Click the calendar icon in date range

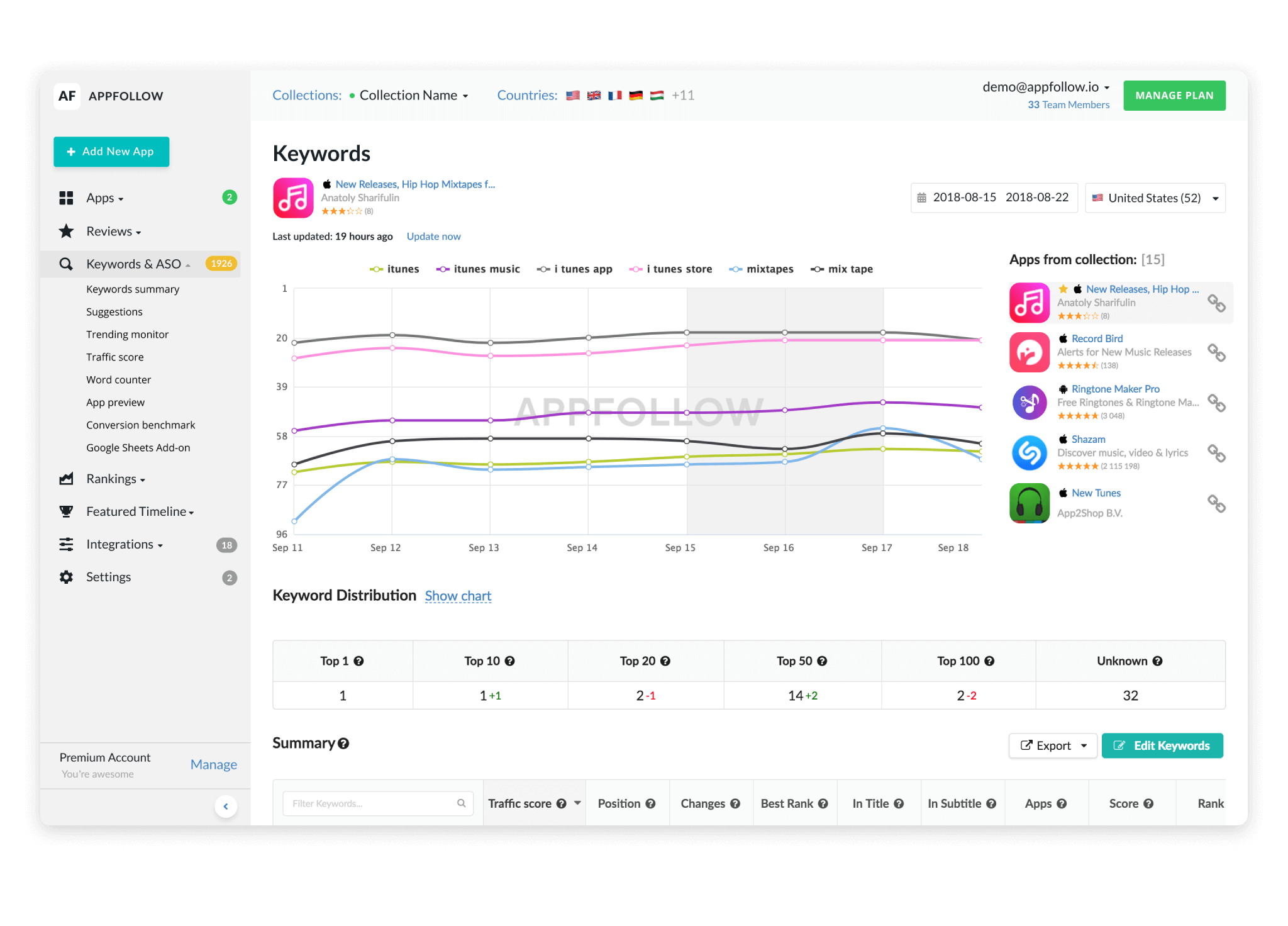[x=922, y=198]
